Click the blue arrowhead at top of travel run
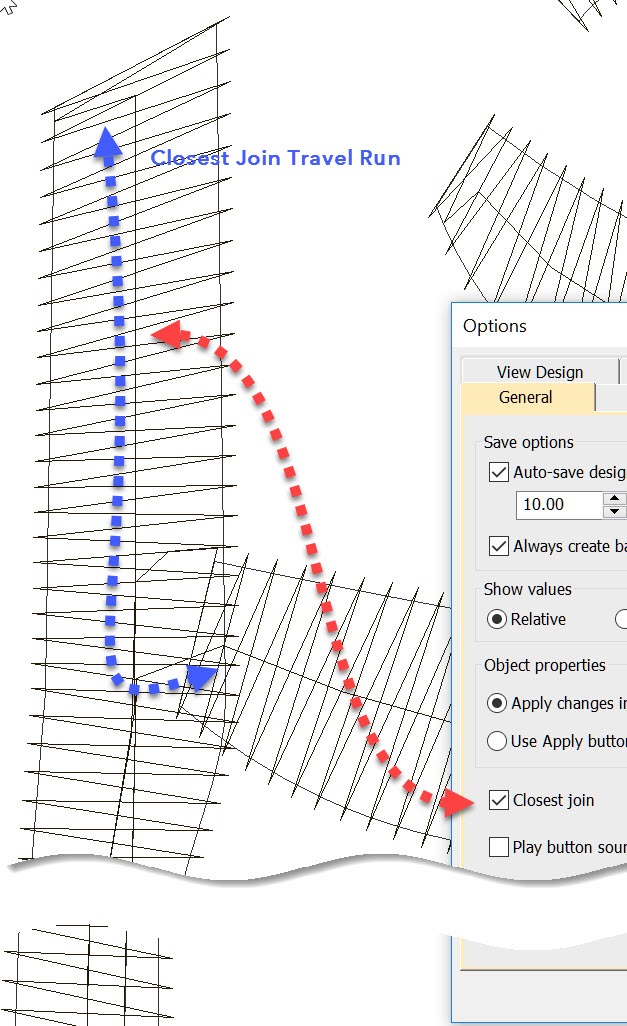This screenshot has width=627, height=1026. (x=107, y=145)
